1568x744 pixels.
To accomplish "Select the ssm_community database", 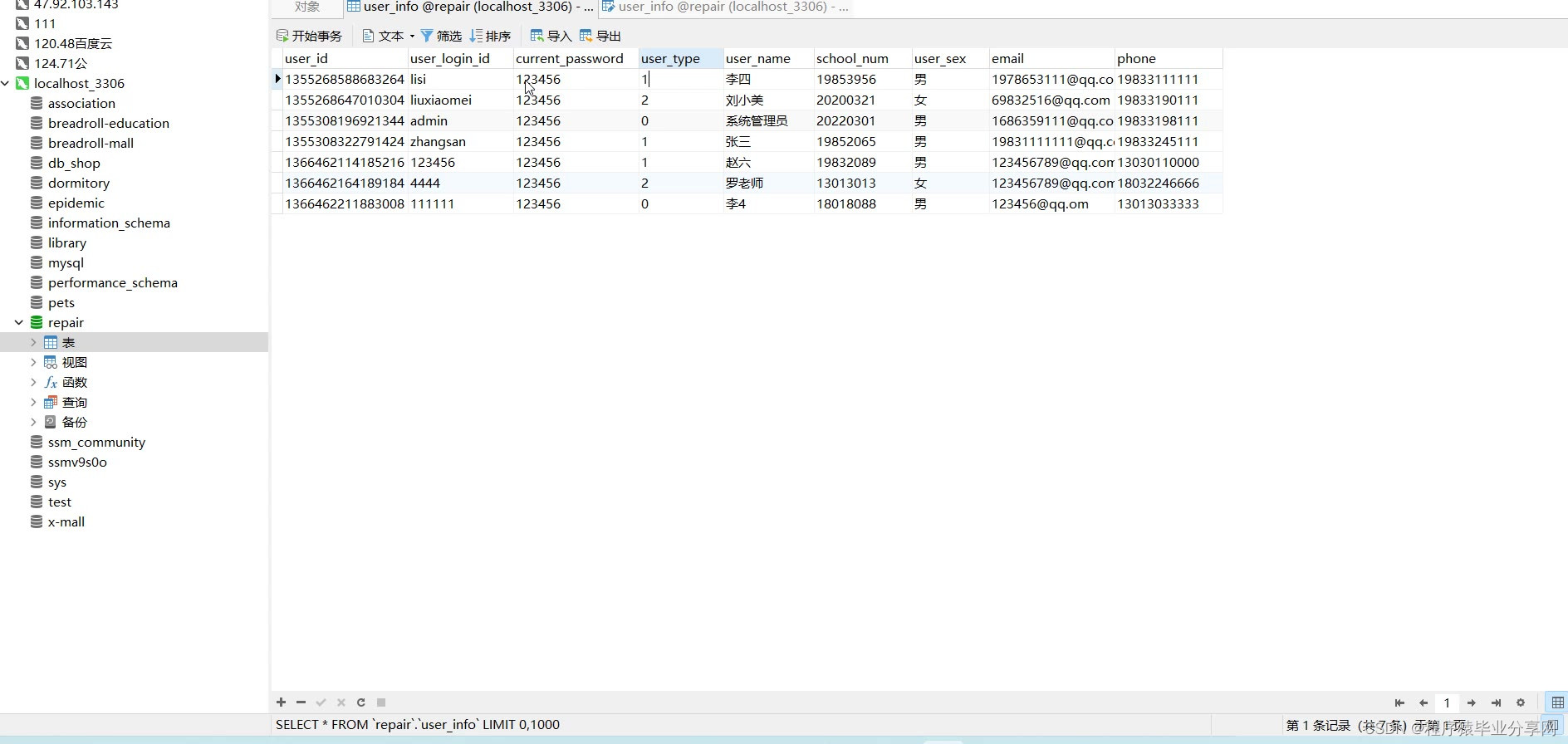I will [96, 442].
